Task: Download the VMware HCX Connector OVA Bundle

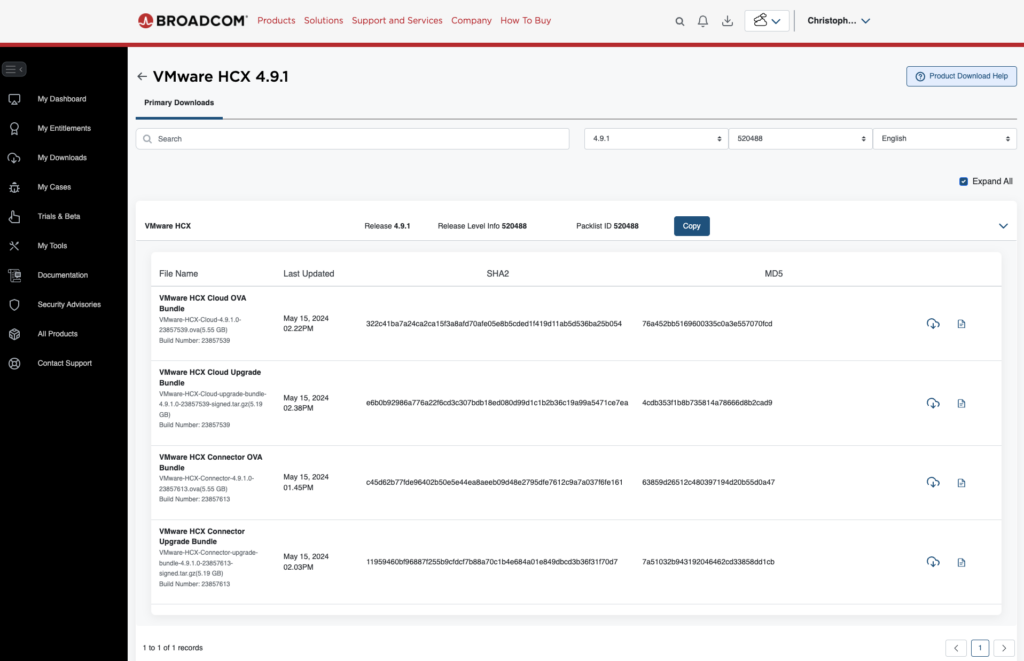Action: (933, 483)
